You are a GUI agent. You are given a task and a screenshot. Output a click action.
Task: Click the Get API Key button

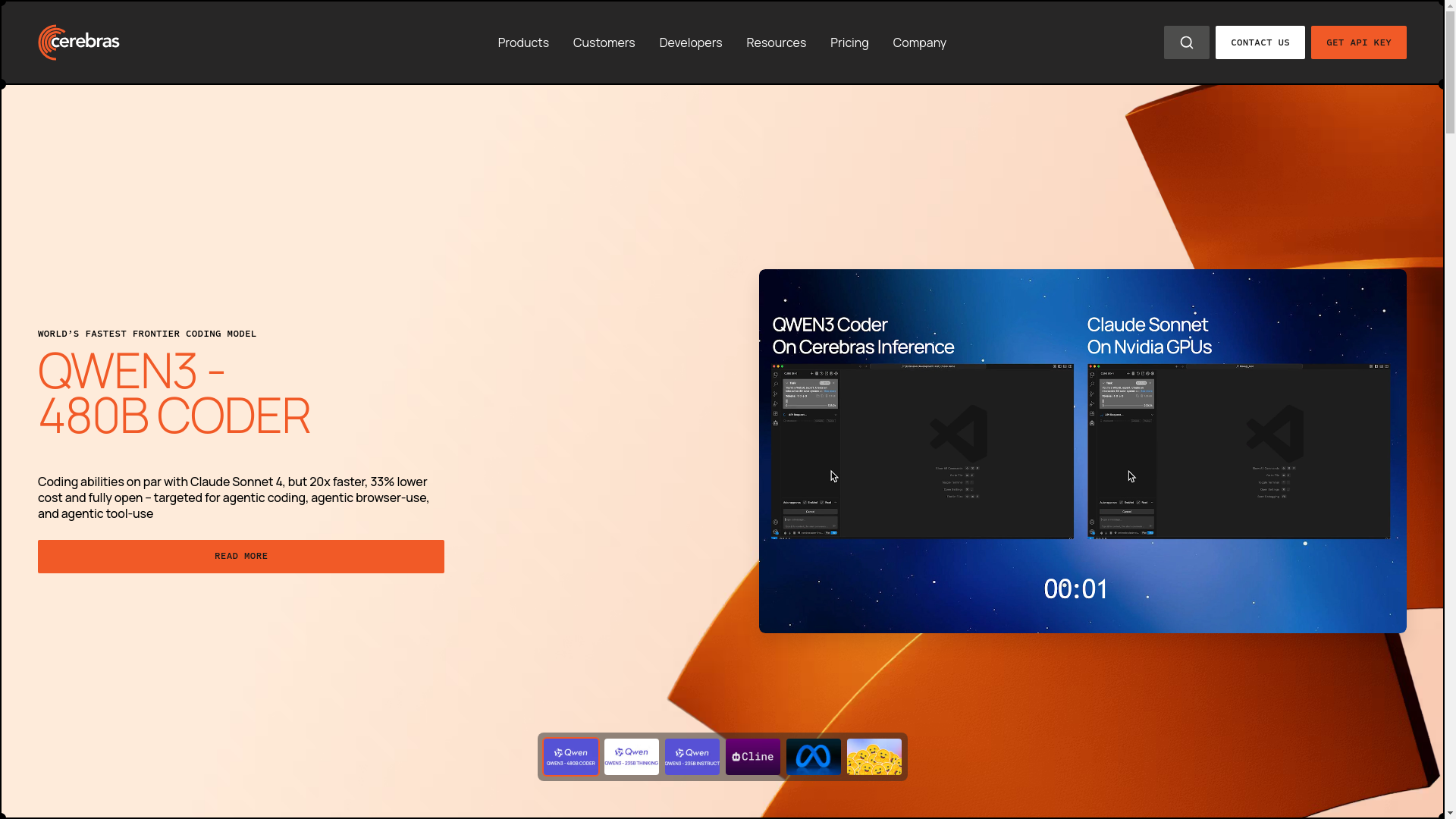[1358, 42]
